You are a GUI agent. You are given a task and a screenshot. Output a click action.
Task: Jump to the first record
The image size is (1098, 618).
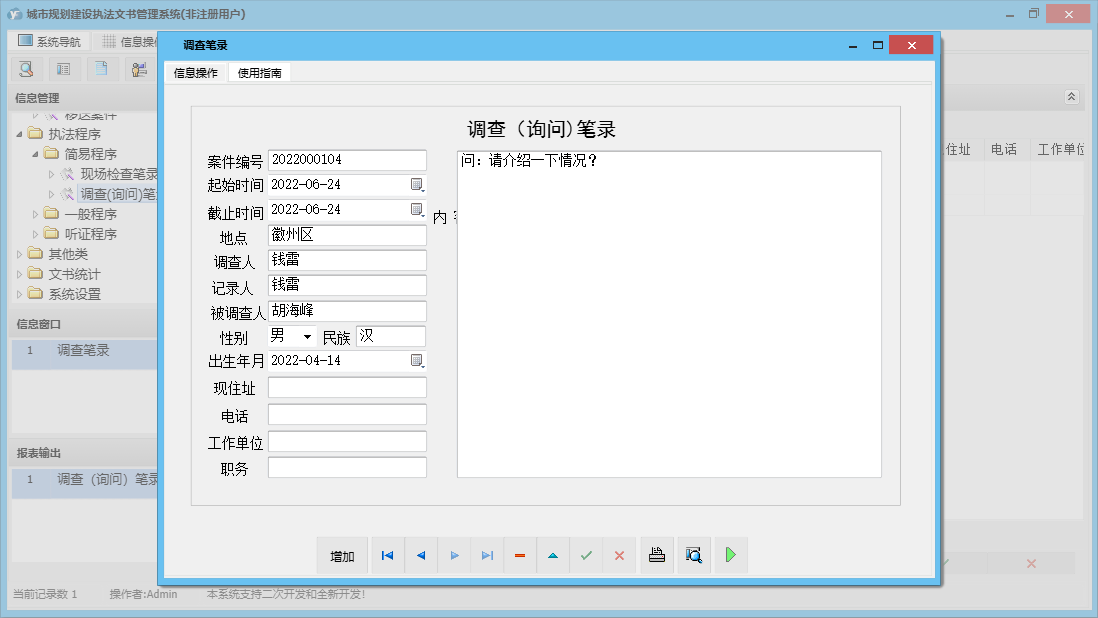click(x=387, y=555)
